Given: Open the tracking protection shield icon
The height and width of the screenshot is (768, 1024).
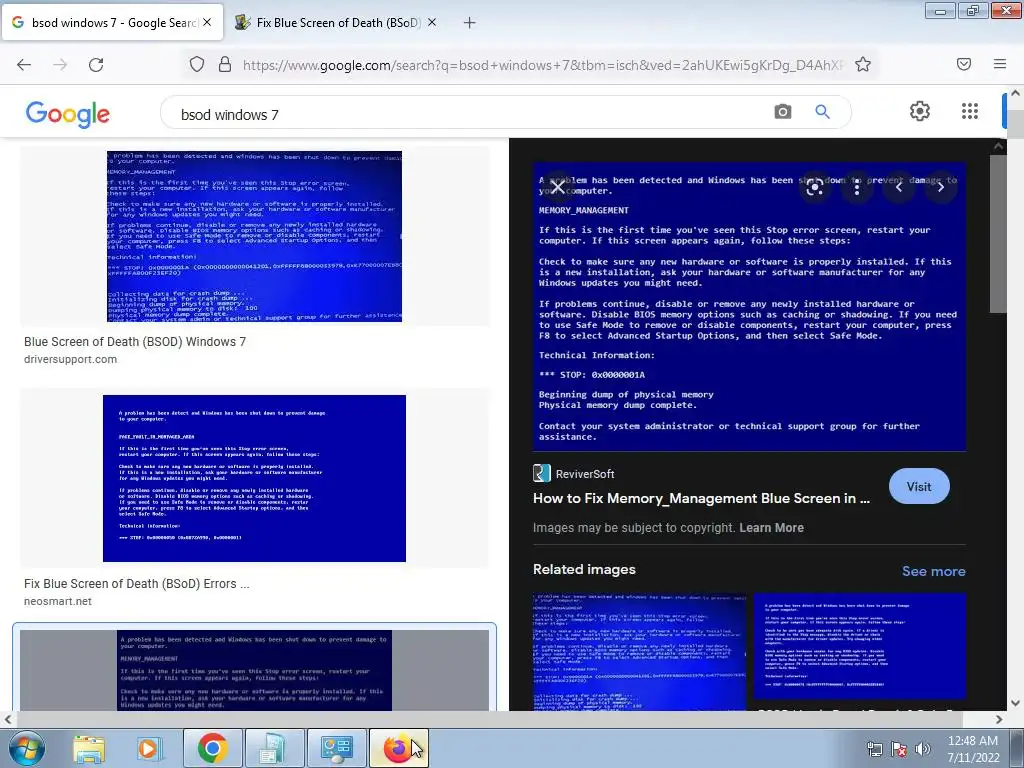Looking at the screenshot, I should pos(197,64).
